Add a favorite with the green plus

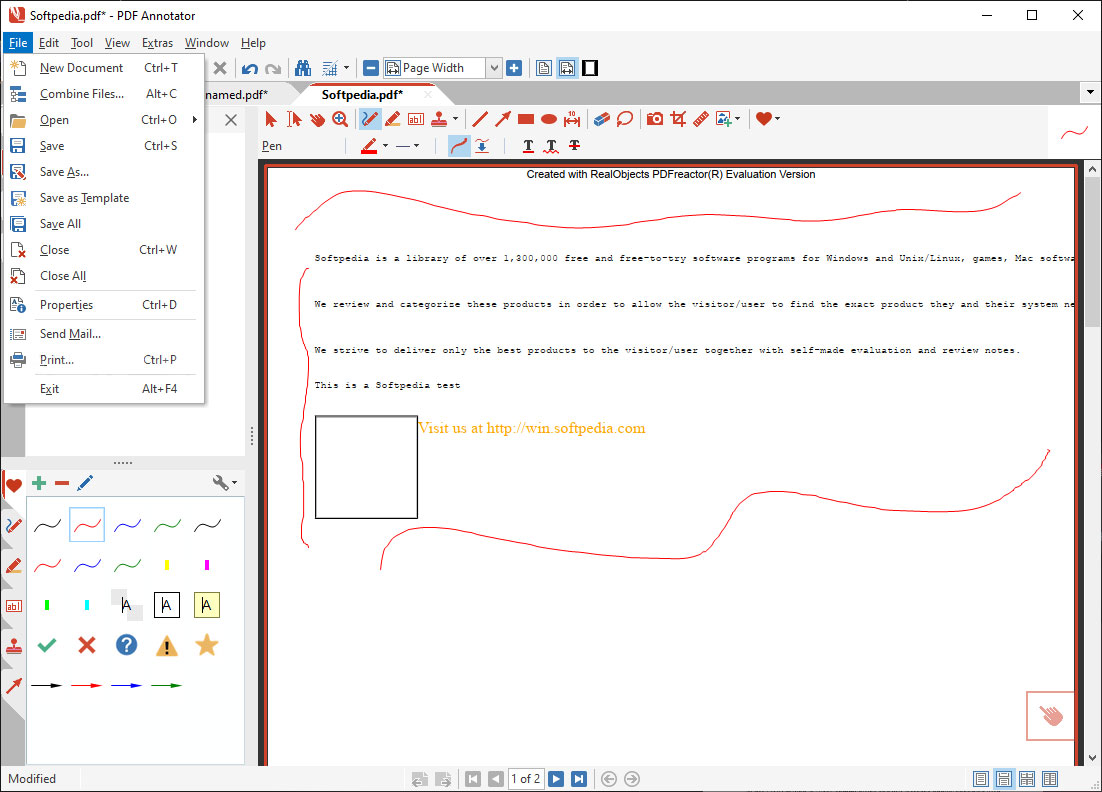tap(39, 483)
